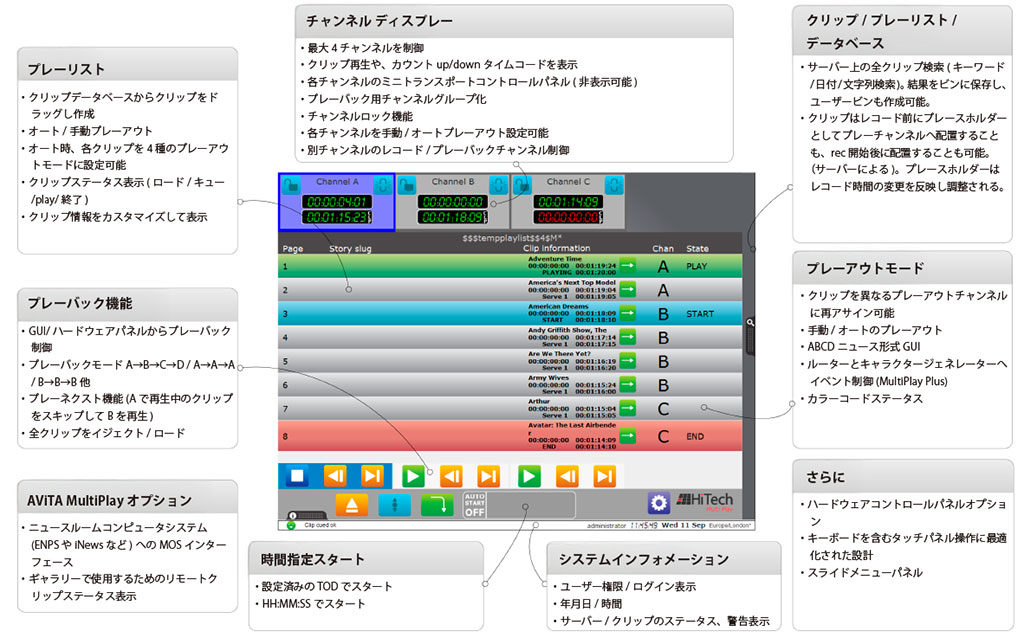Toggle the AUTO START OFF switch
Screen dimensions: 1024x638
point(474,504)
